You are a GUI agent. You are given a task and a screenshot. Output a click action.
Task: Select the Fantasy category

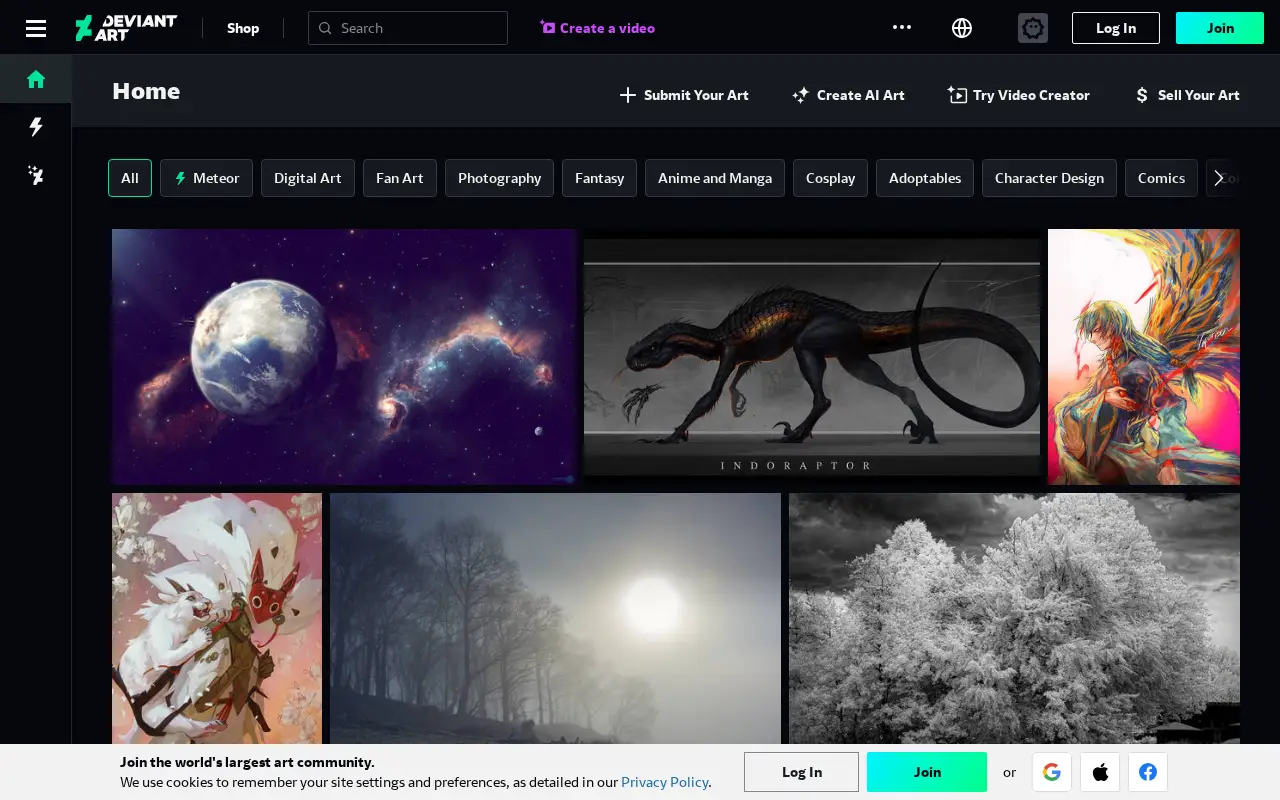click(x=600, y=178)
